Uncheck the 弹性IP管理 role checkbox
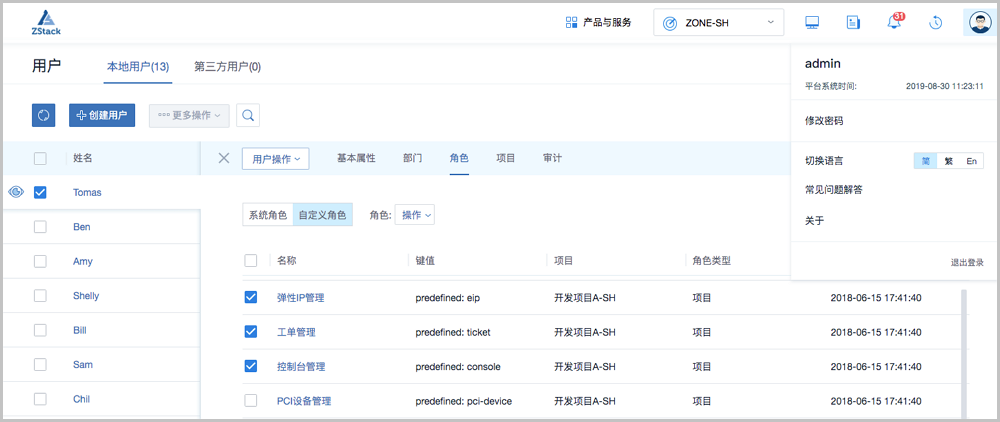The width and height of the screenshot is (1000, 422). click(x=251, y=297)
